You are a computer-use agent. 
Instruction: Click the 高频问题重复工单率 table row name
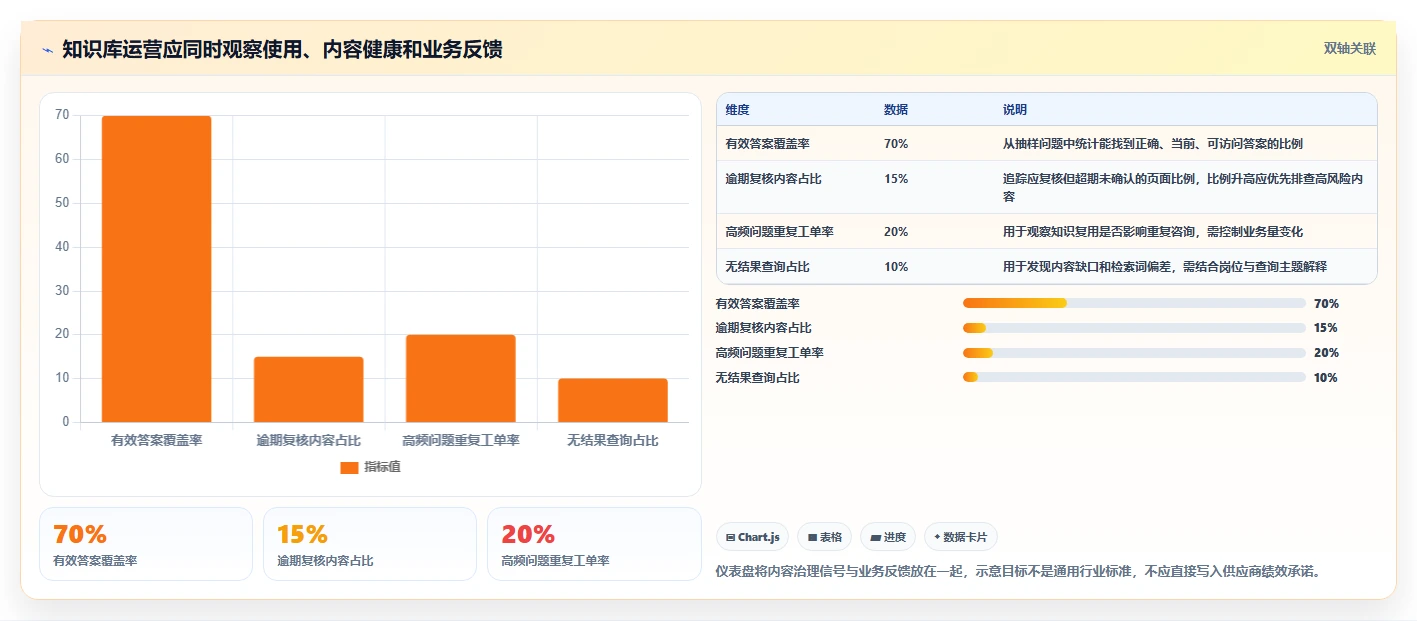pos(780,232)
